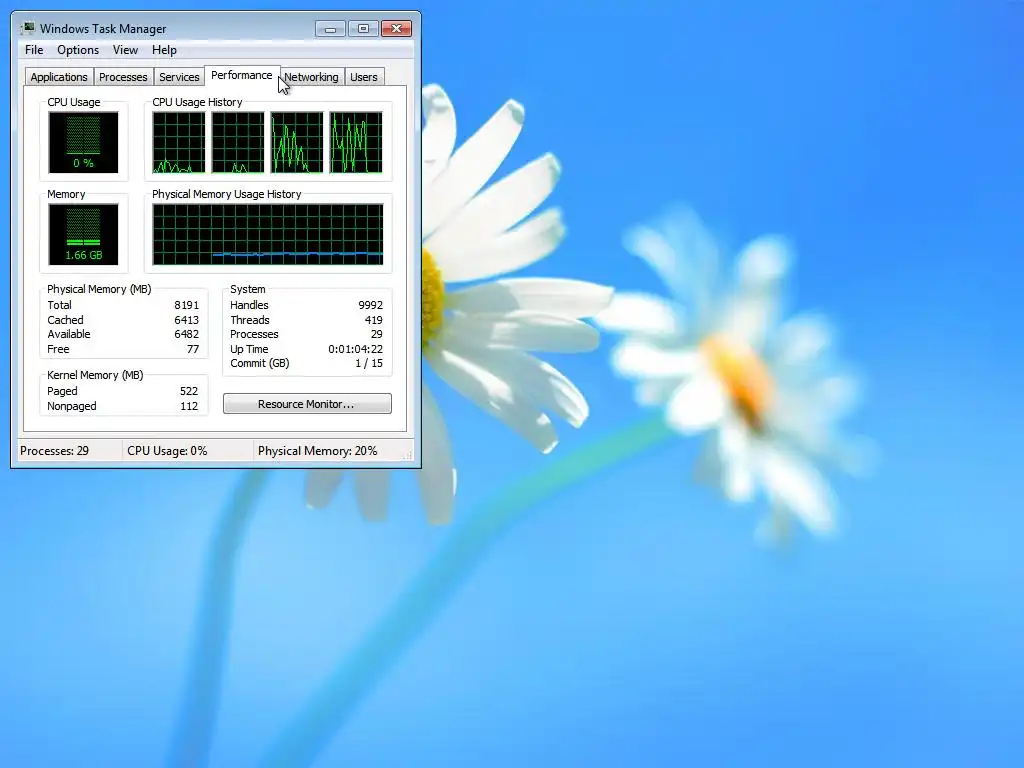
Task: Select the Performance tab
Action: pos(242,75)
